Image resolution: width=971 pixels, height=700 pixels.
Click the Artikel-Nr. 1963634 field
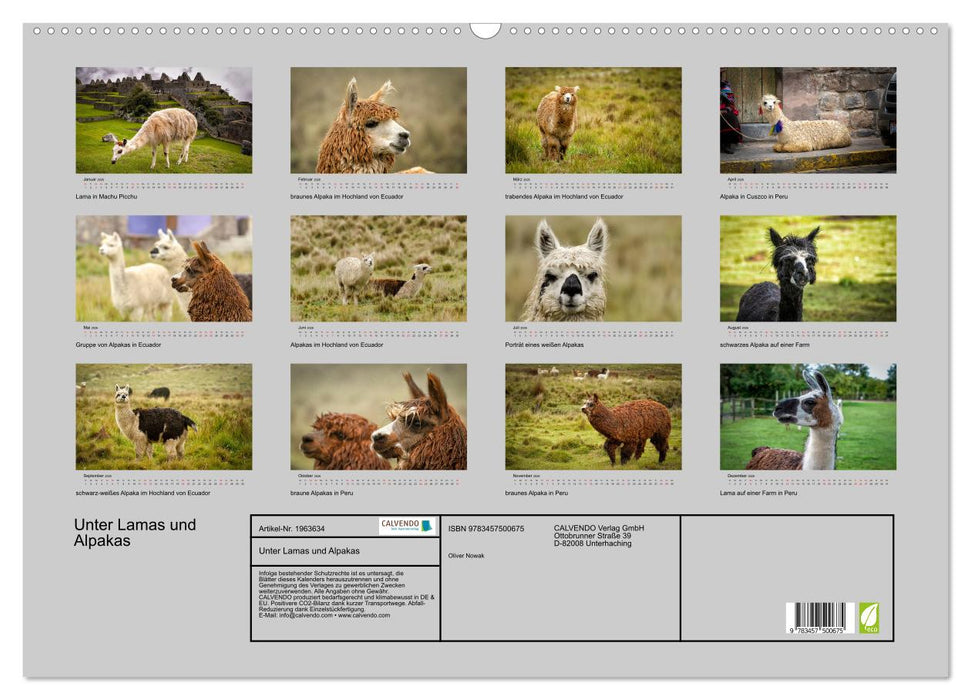pos(292,528)
